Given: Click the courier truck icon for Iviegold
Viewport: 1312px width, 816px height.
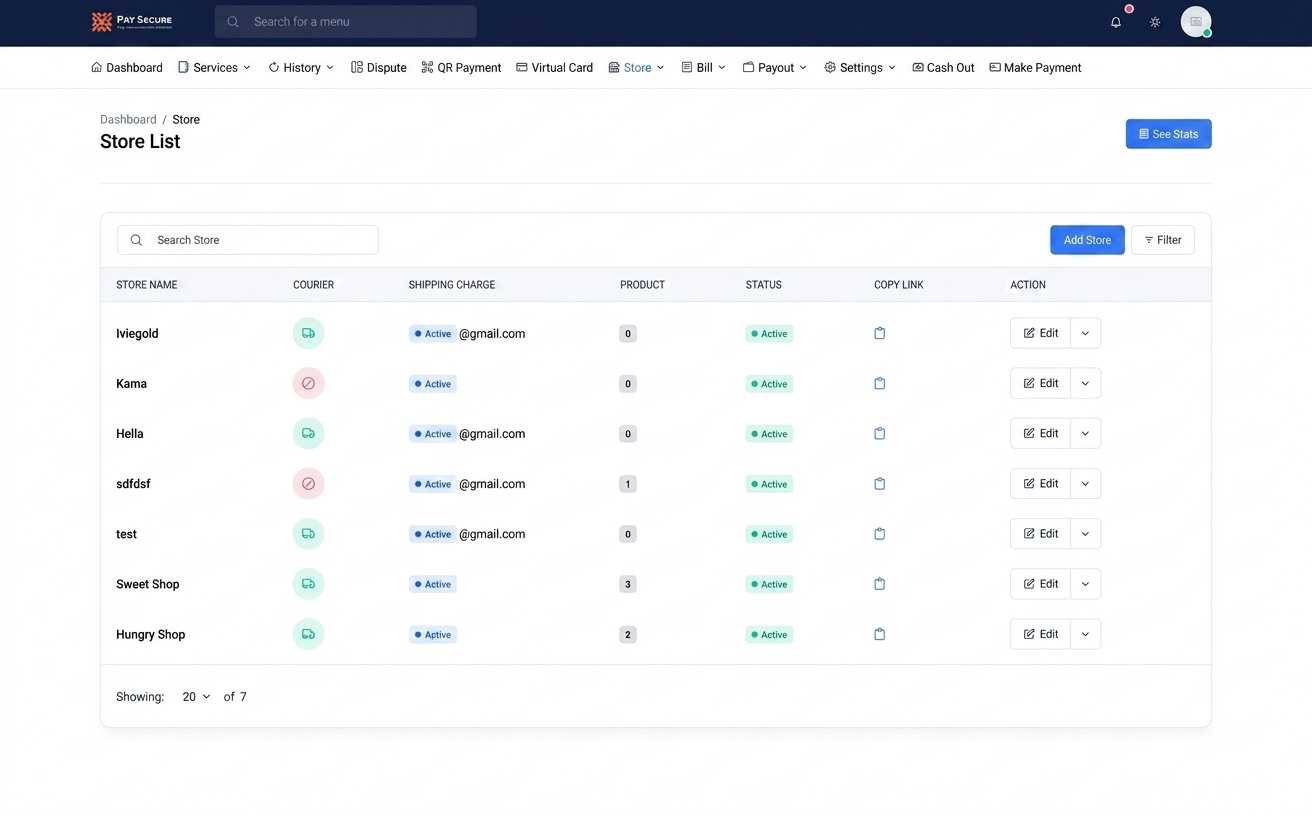Looking at the screenshot, I should (308, 333).
